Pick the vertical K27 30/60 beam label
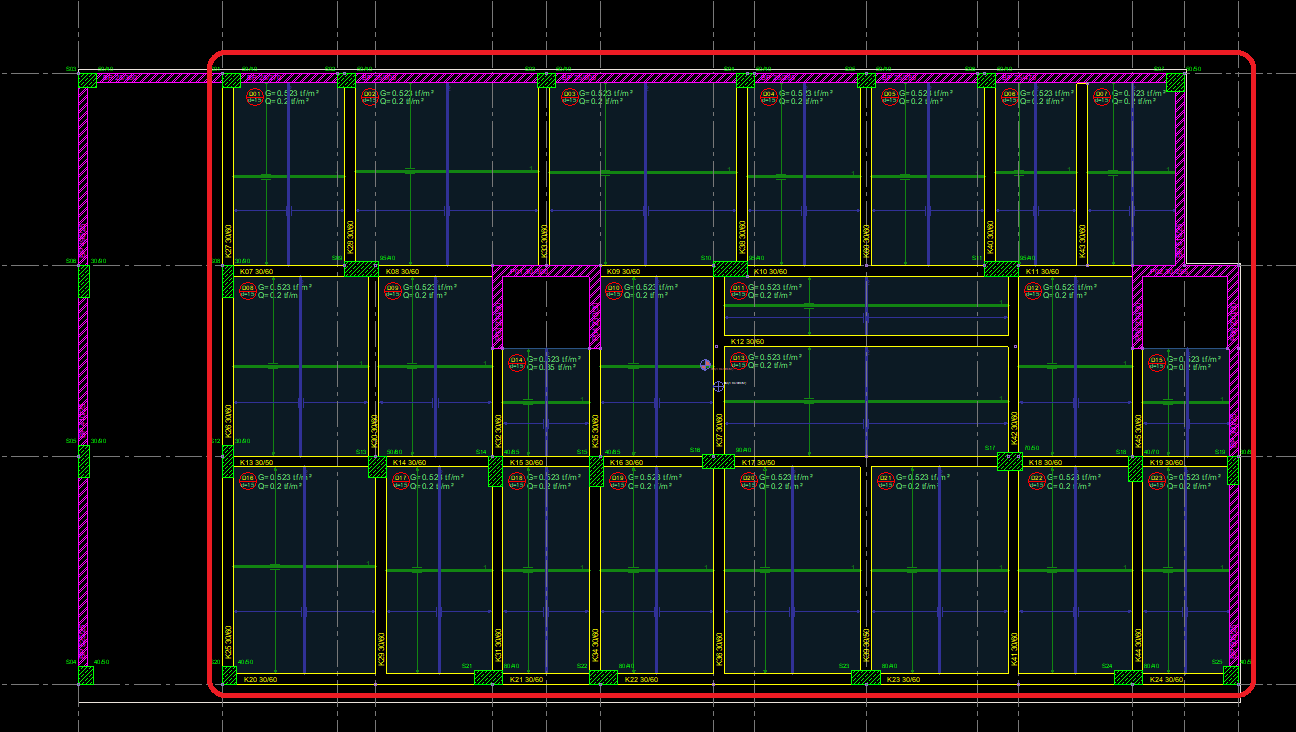This screenshot has width=1296, height=732. click(229, 241)
